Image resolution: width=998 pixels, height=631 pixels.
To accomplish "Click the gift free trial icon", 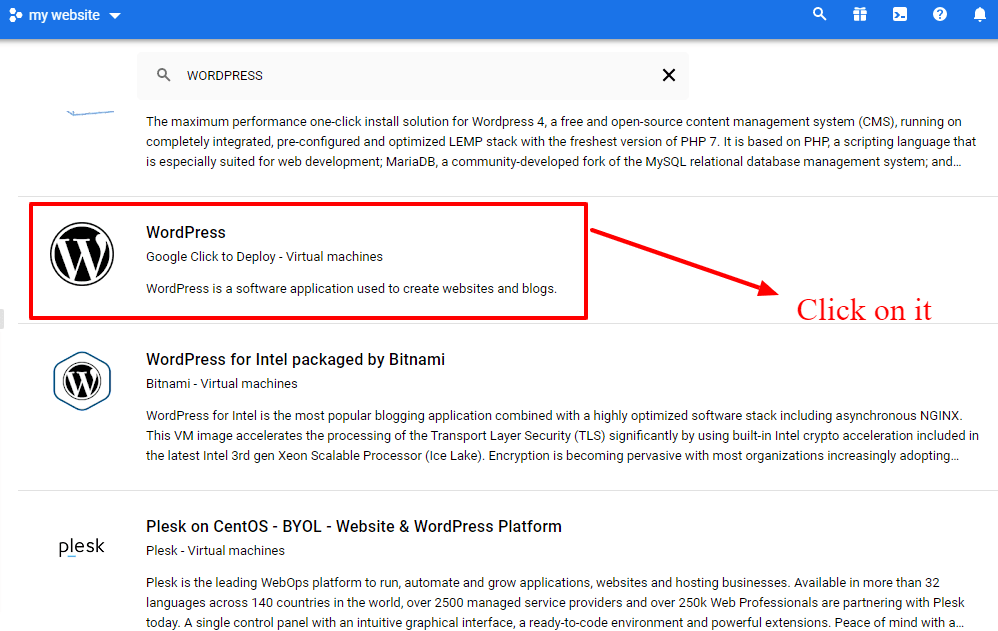I will coord(860,14).
